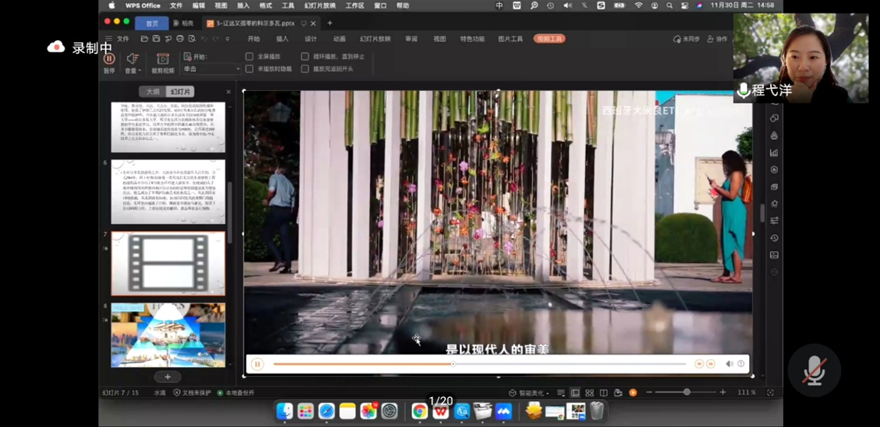Open the file (文件) menu dropdown
880x427 pixels.
coord(122,39)
